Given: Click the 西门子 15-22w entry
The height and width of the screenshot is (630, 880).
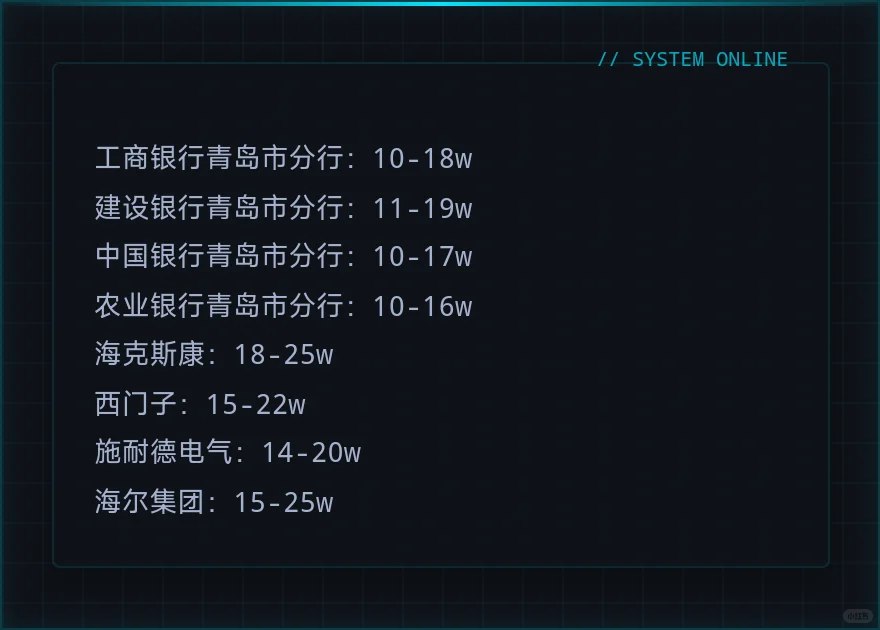Looking at the screenshot, I should [x=200, y=404].
